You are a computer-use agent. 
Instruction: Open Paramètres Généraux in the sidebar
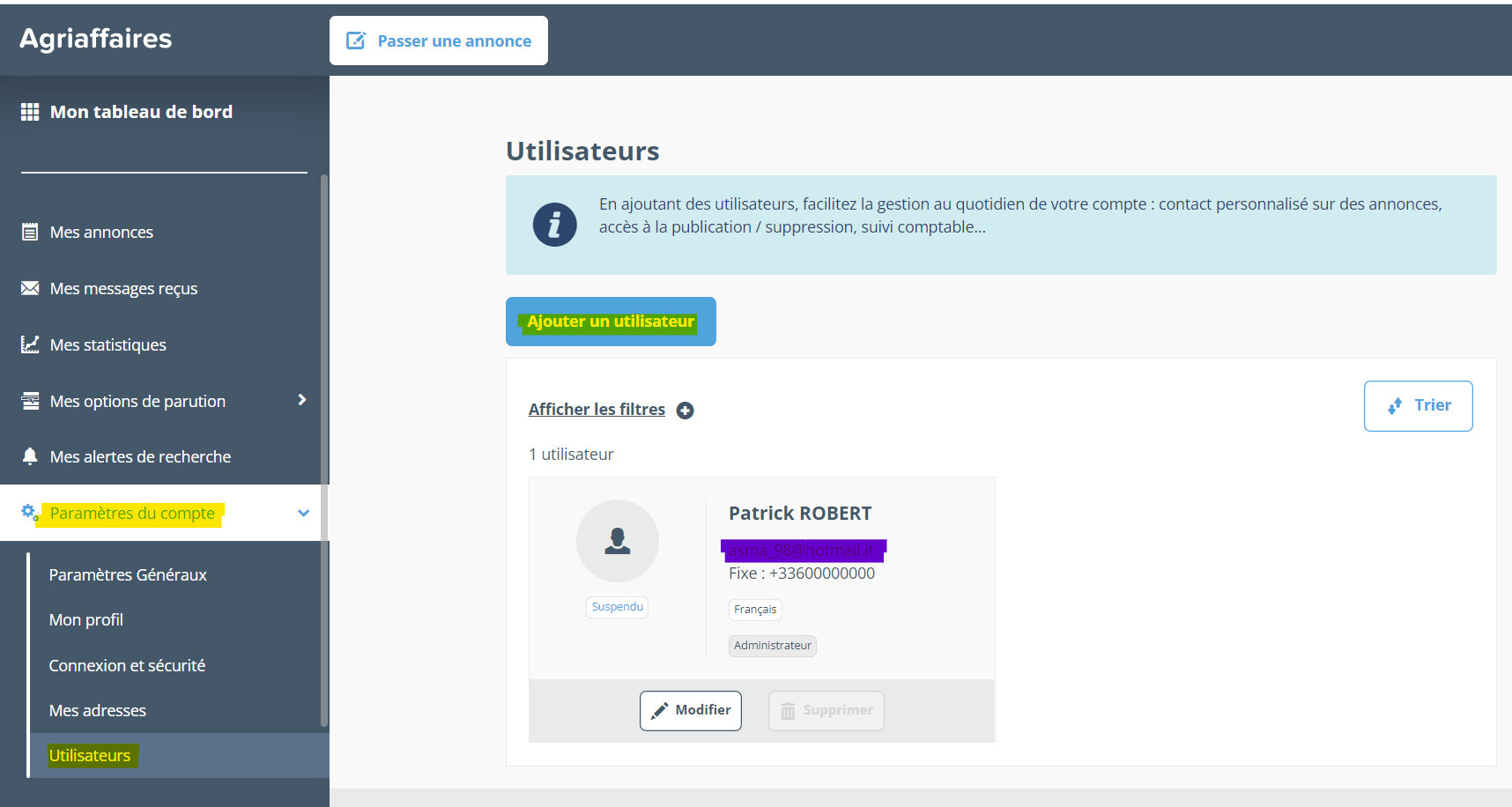[128, 574]
